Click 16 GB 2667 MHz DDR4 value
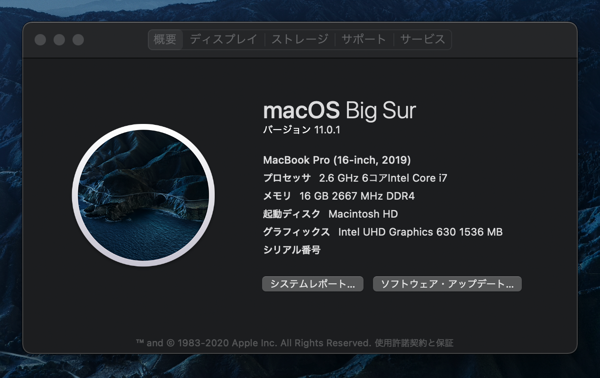600x378 pixels. (357, 196)
